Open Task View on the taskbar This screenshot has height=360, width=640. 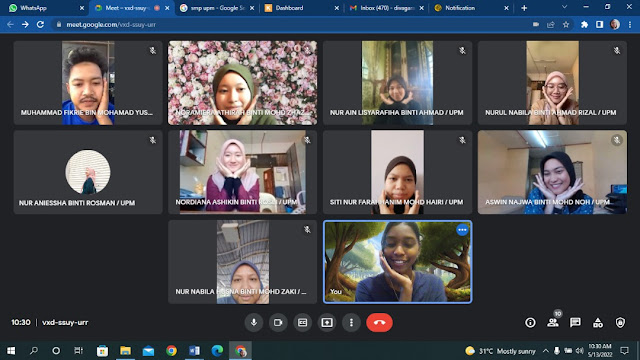tap(78, 351)
